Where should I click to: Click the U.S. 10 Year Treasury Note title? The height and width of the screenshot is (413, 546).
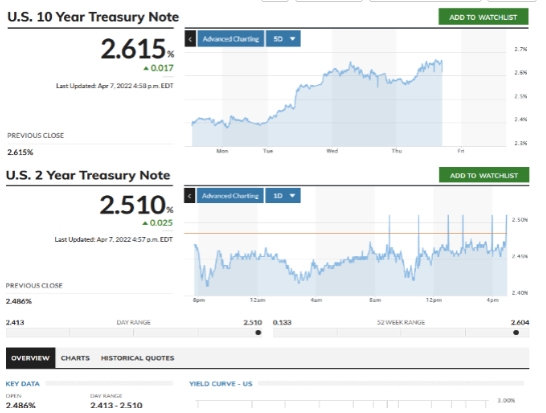pos(93,17)
